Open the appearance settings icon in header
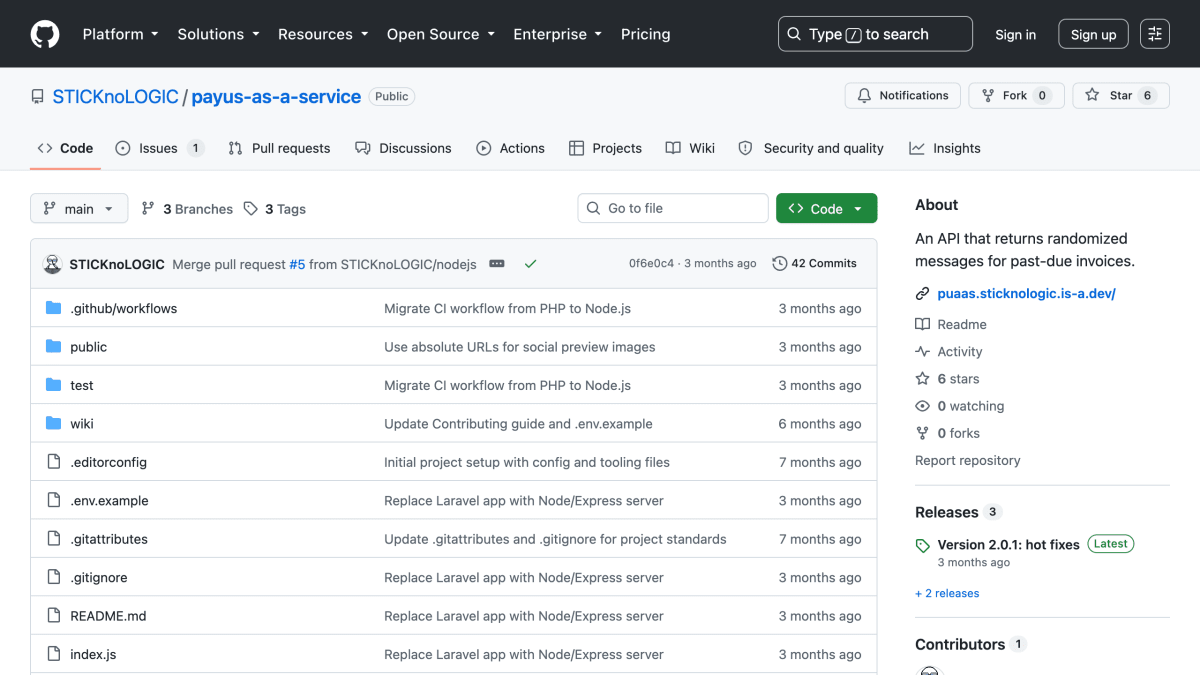The image size is (1200, 675). (x=1155, y=34)
